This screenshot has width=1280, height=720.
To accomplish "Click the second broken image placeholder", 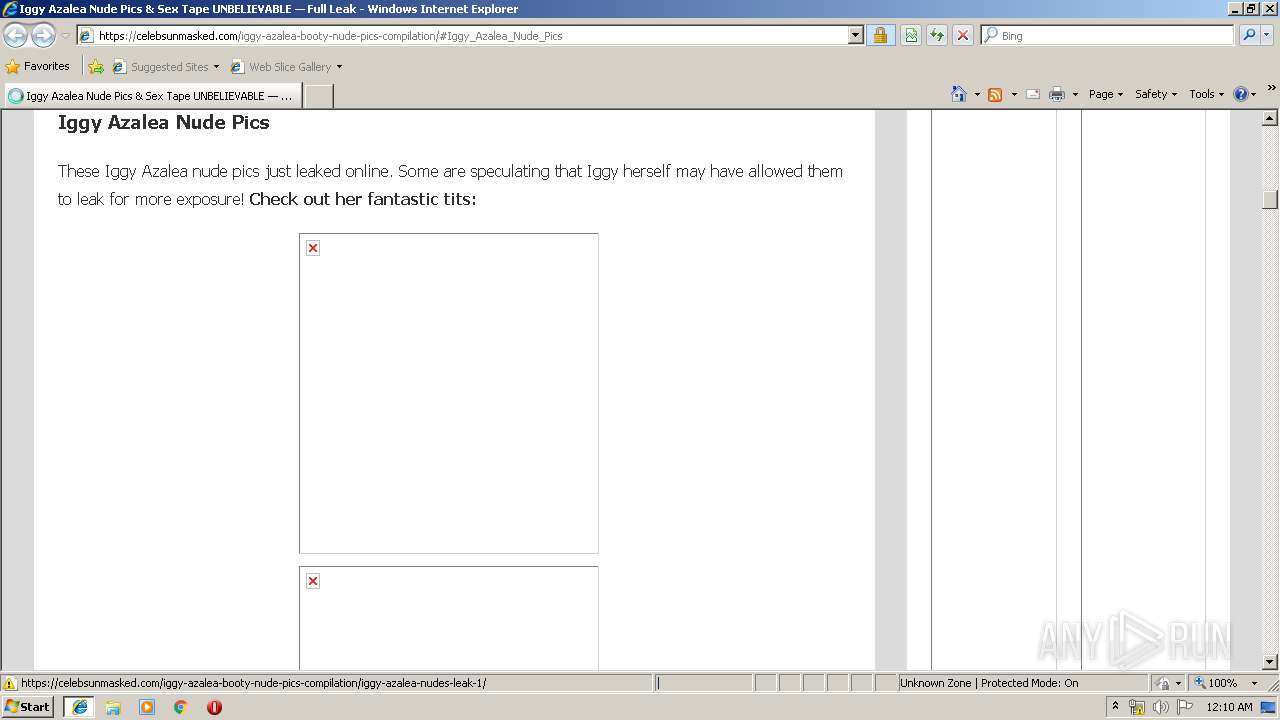I will click(449, 618).
